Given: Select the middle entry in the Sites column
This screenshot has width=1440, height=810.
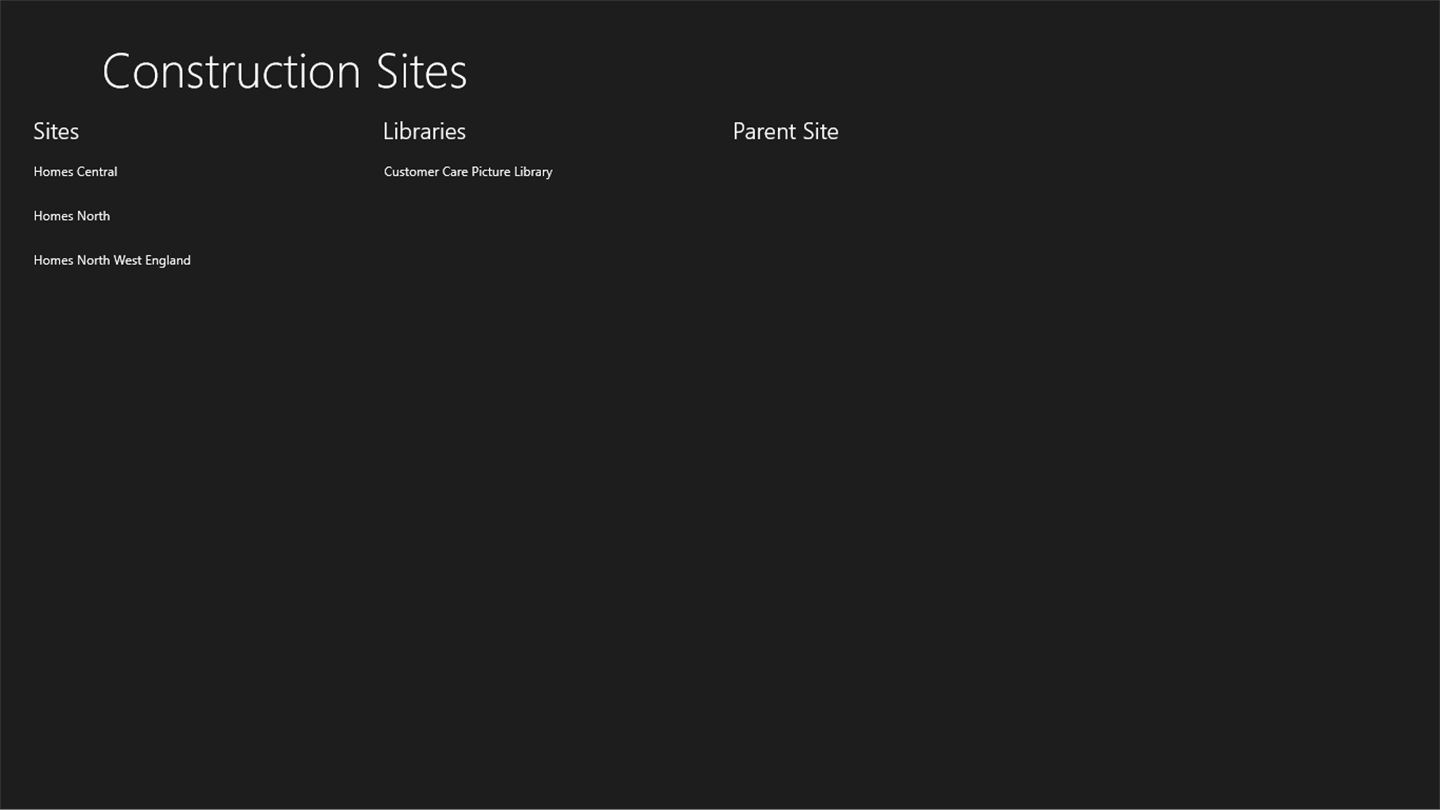Looking at the screenshot, I should coord(71,216).
